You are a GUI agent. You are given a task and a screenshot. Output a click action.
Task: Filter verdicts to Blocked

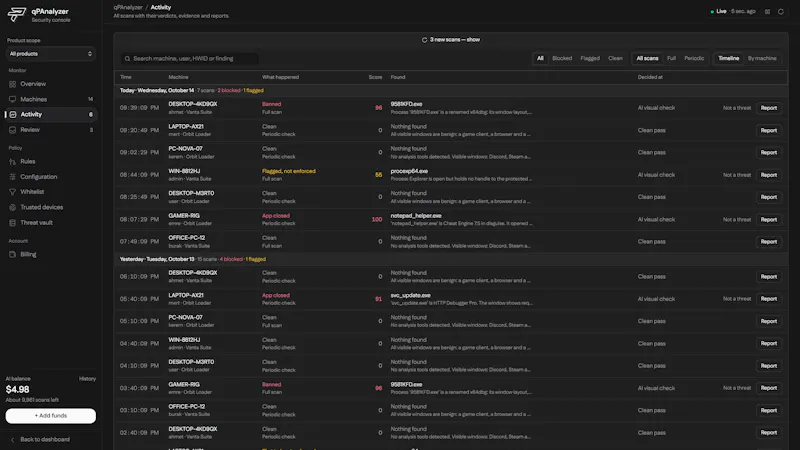click(562, 58)
